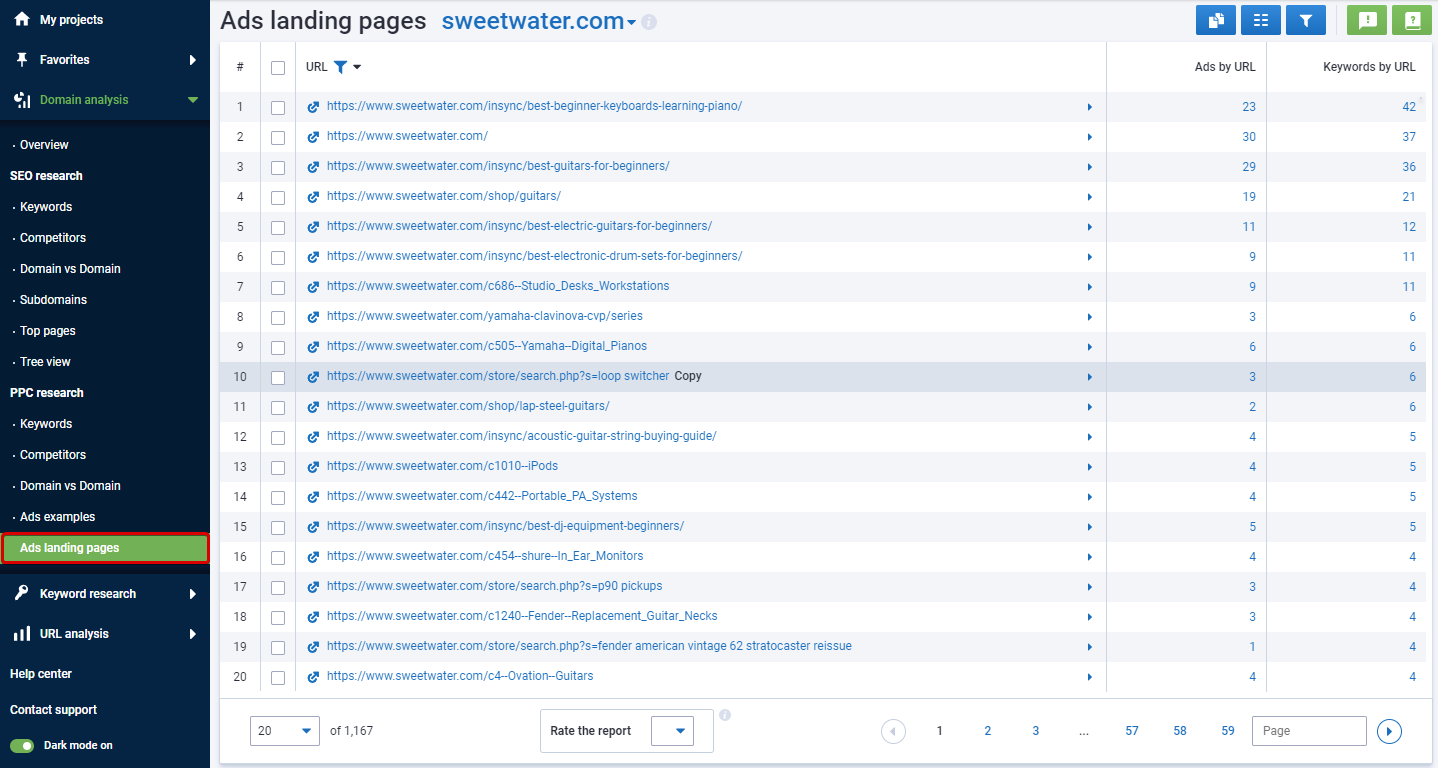Click Copy next to loop switcher URL
This screenshot has height=768, width=1438.
688,377
